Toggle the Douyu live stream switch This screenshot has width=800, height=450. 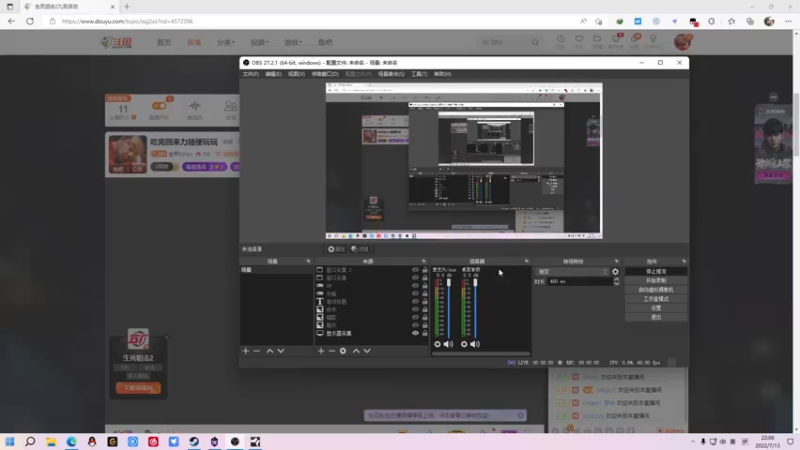tap(159, 106)
